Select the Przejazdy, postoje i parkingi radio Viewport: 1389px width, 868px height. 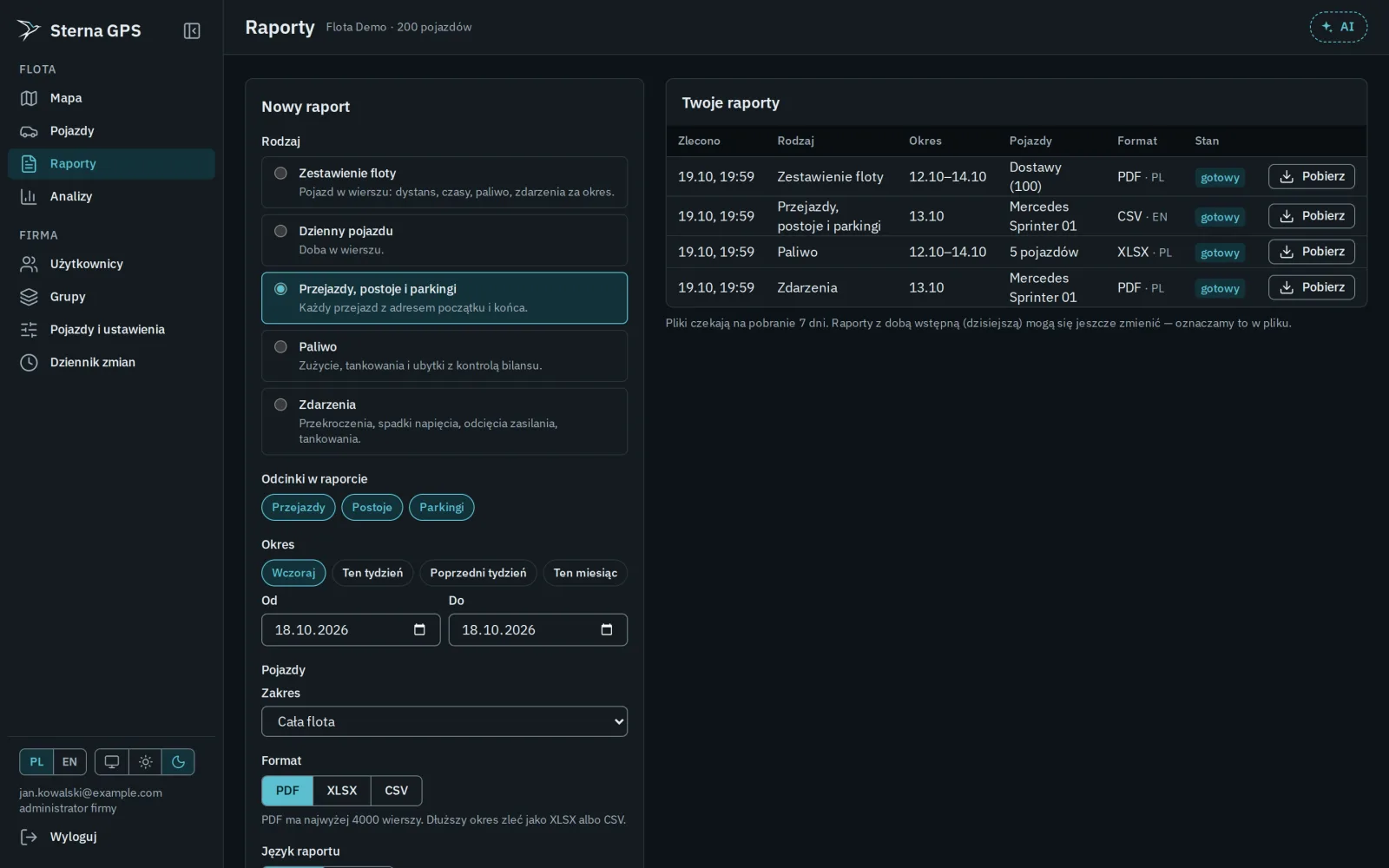280,289
